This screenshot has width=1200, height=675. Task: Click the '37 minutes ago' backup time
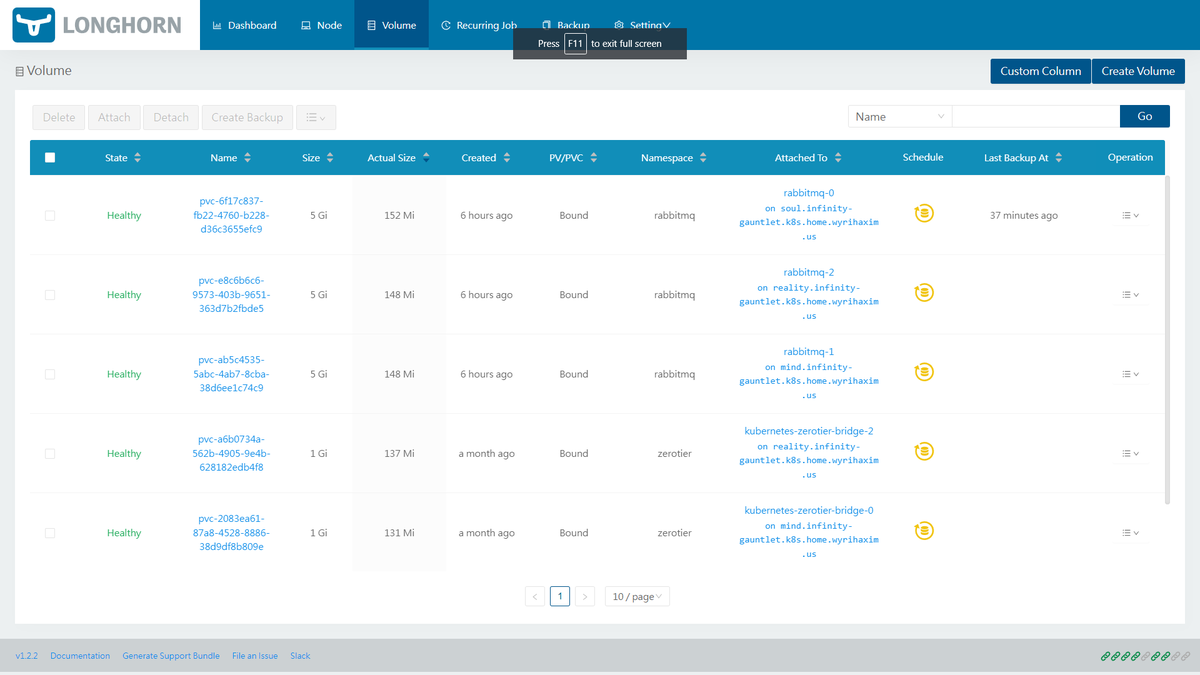coord(1023,216)
